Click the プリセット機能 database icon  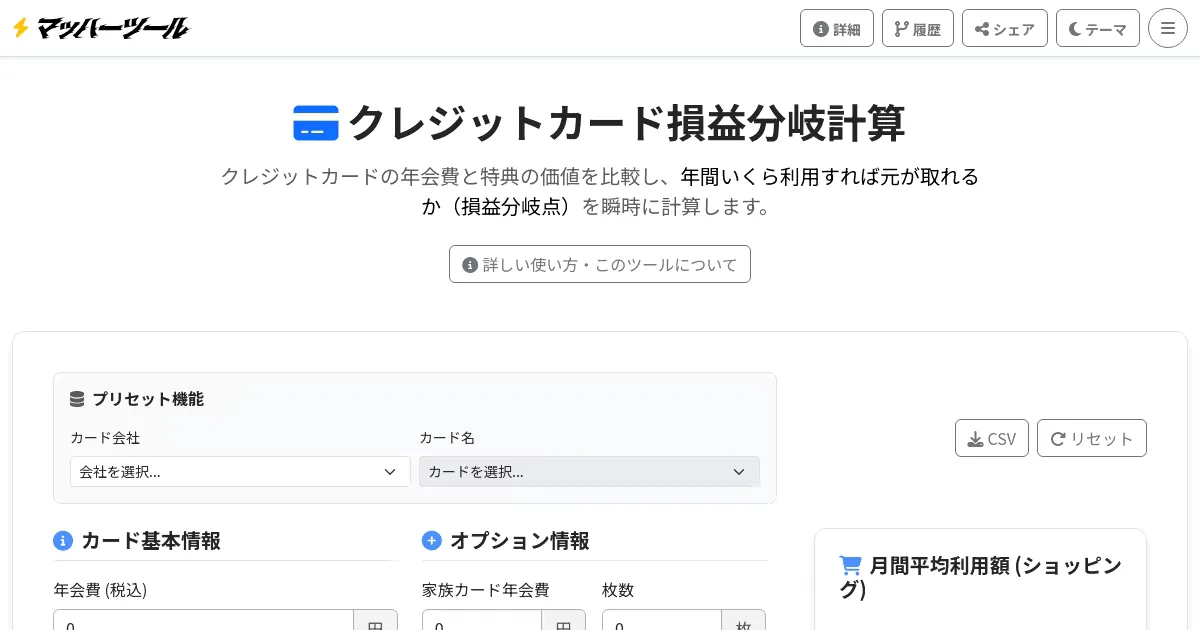click(x=77, y=399)
